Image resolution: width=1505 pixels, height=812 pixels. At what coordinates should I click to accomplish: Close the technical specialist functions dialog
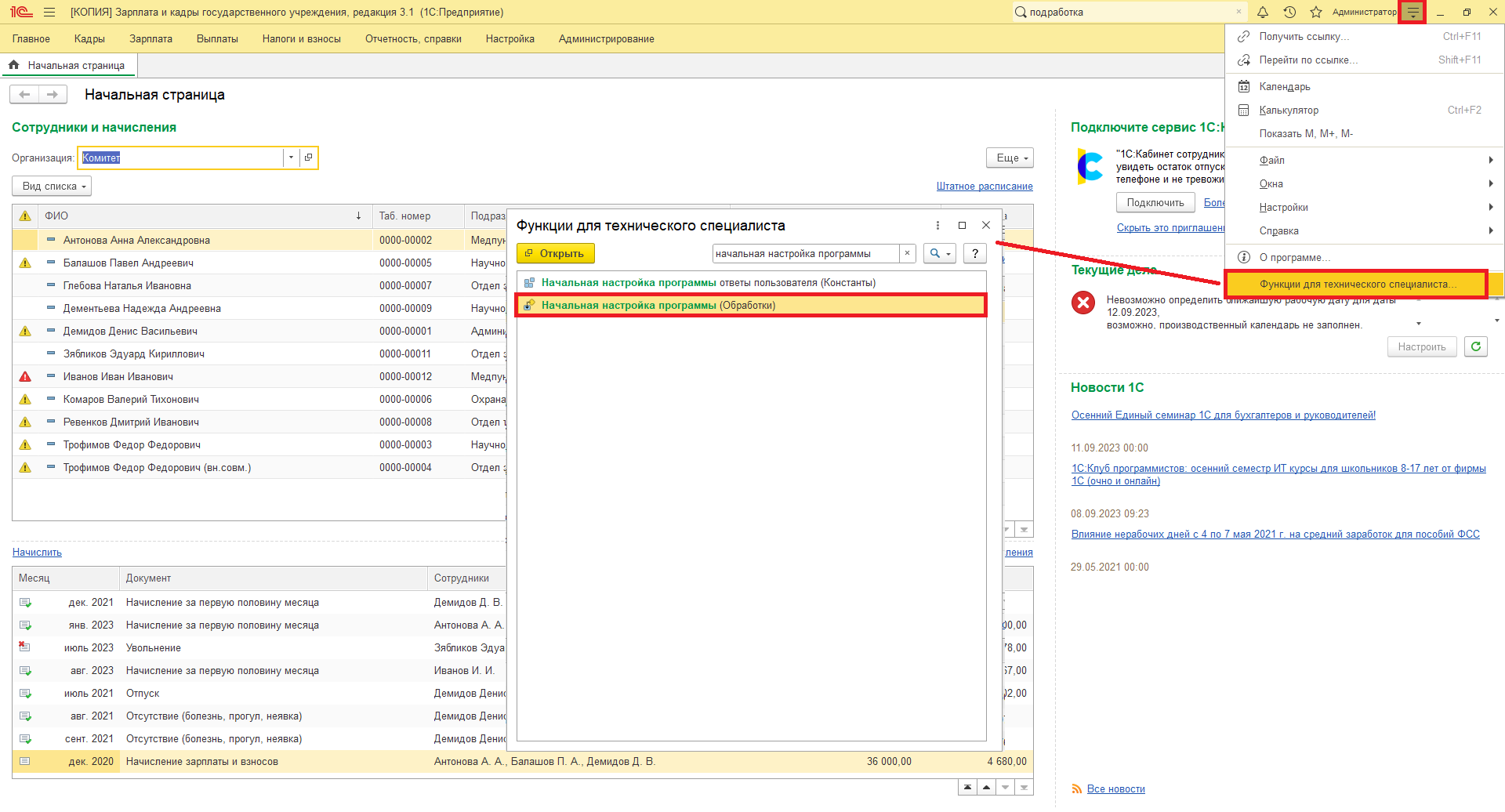[x=986, y=225]
